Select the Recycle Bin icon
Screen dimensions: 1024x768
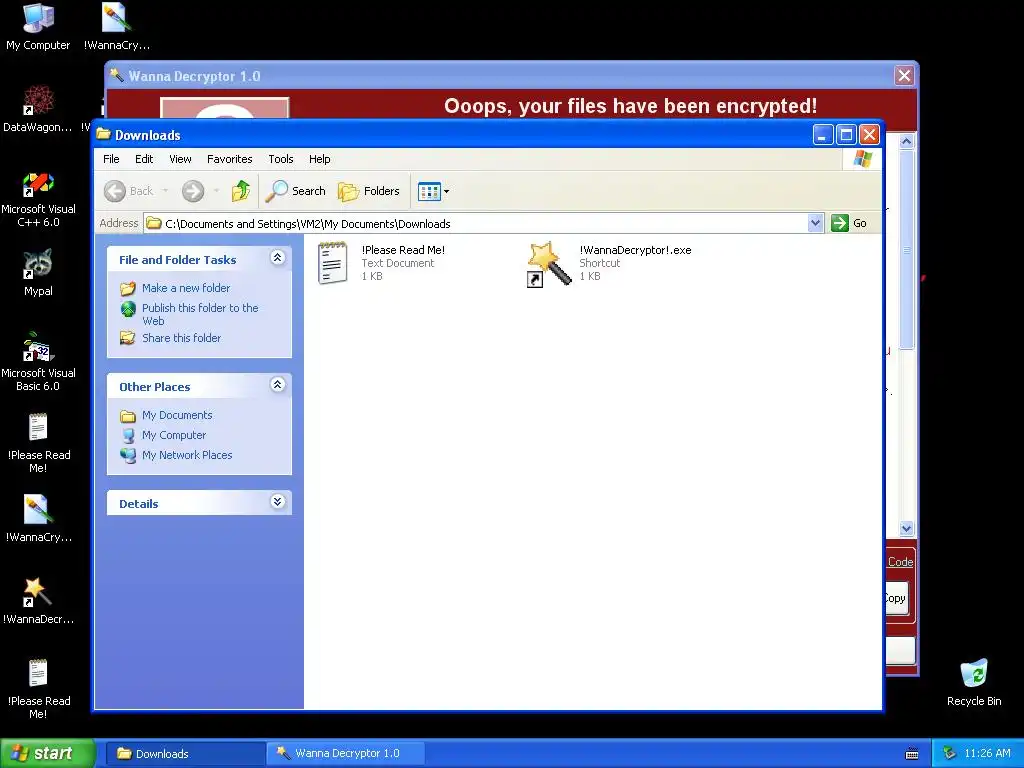coord(974,683)
